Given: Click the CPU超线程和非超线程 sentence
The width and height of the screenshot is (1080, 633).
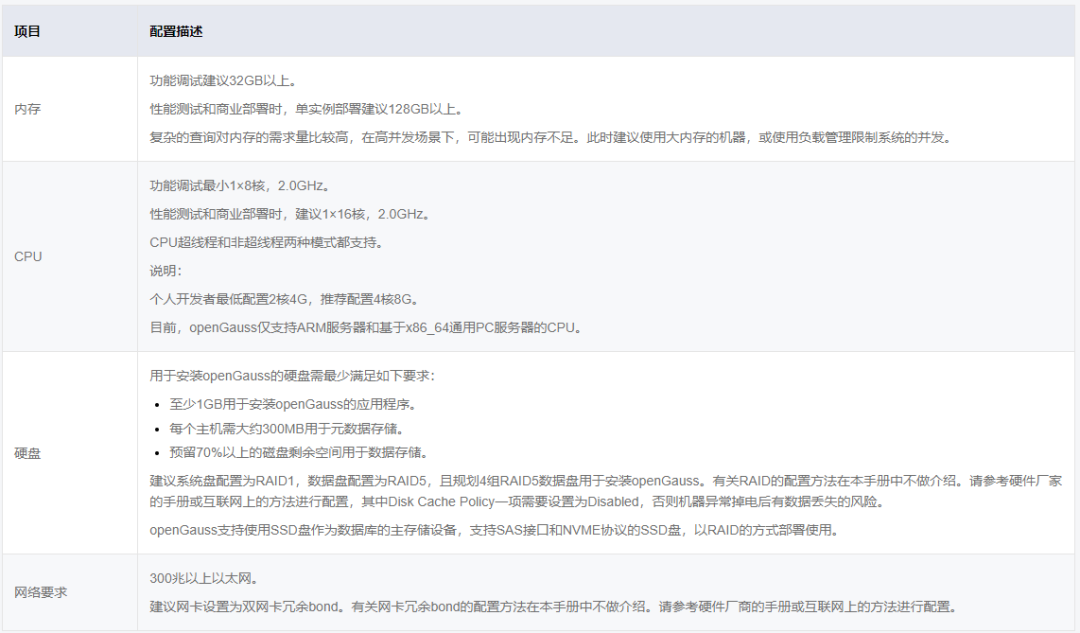Looking at the screenshot, I should tap(267, 242).
